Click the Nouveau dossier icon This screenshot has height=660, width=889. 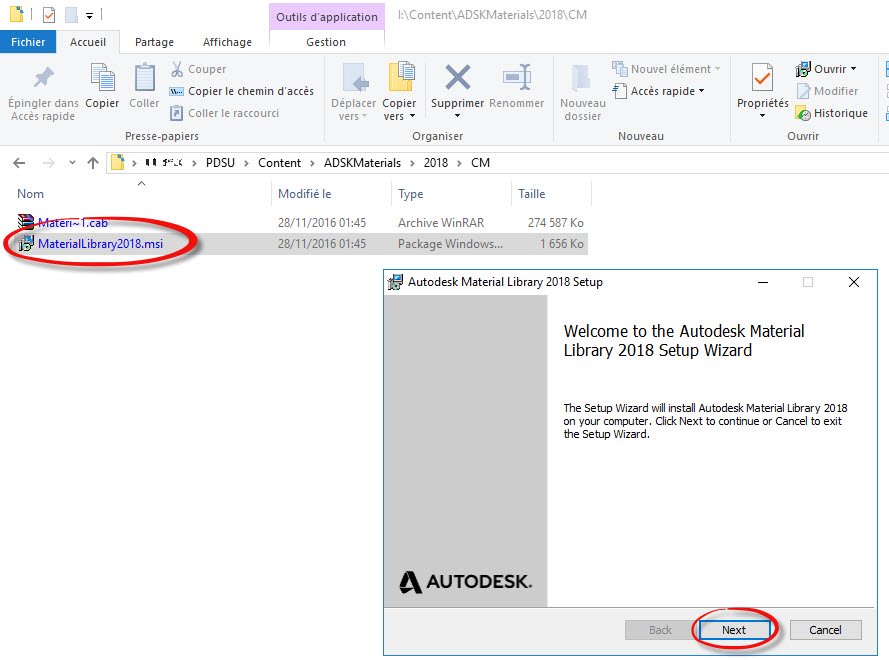(581, 78)
